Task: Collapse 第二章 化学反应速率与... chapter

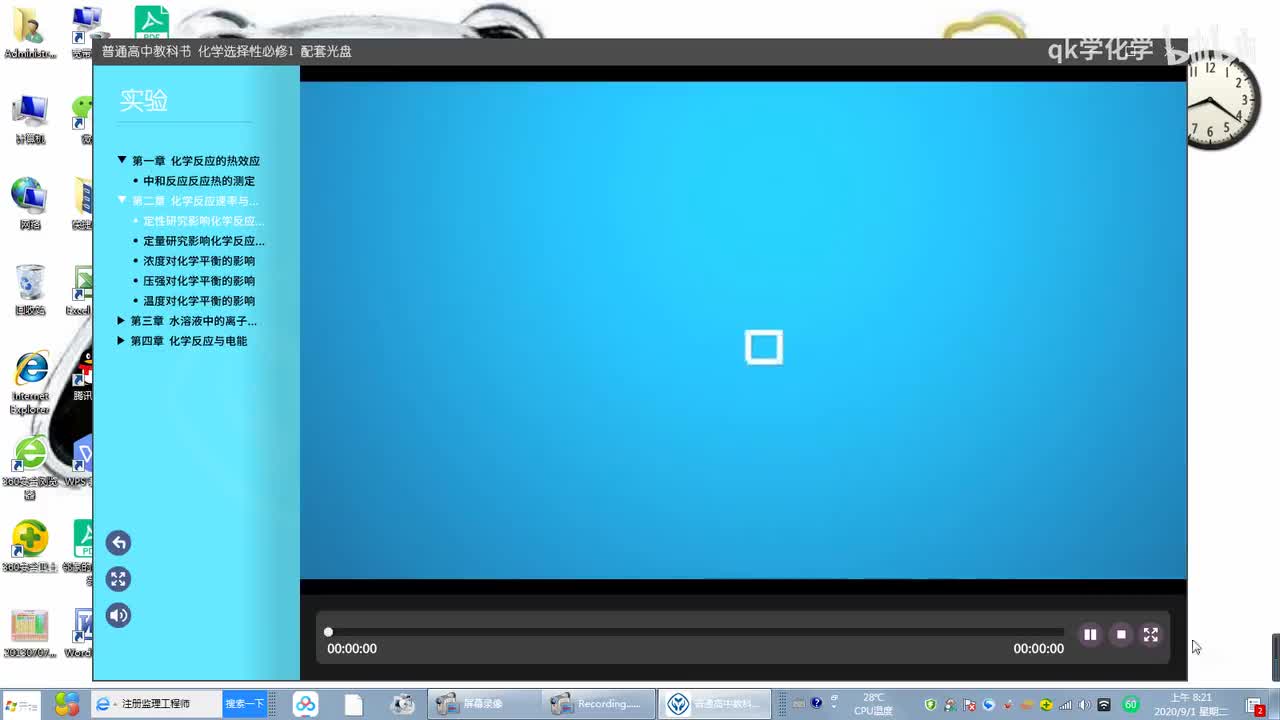Action: pyautogui.click(x=122, y=200)
